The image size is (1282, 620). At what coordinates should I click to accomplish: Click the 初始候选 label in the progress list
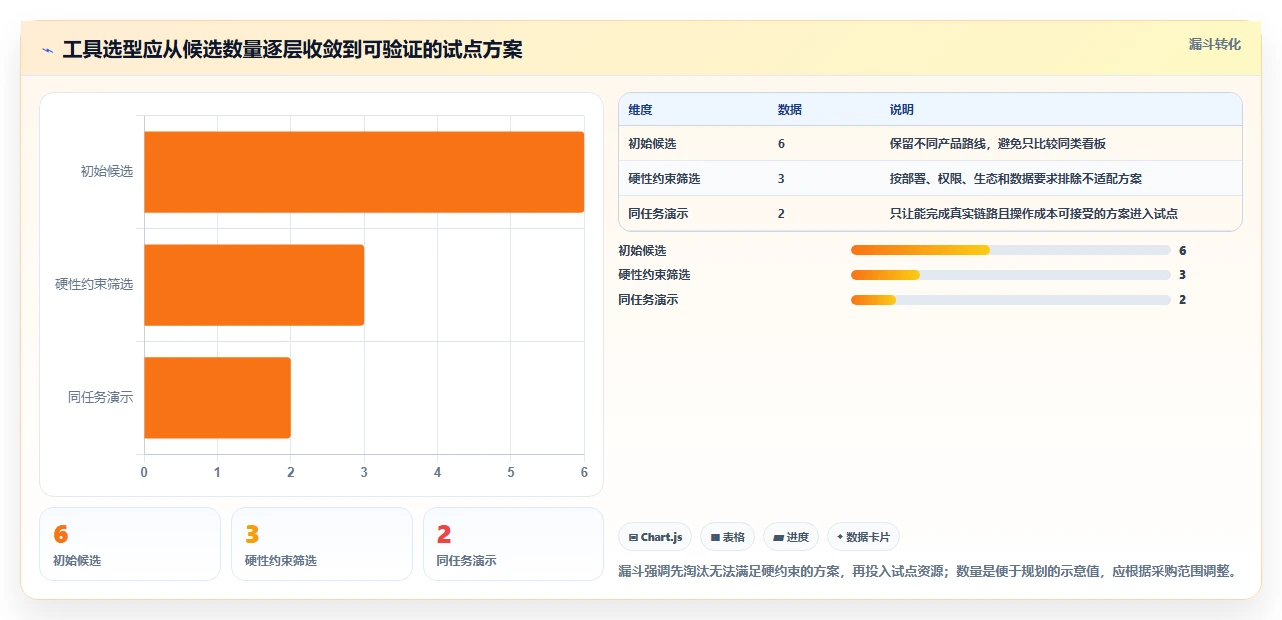(642, 251)
